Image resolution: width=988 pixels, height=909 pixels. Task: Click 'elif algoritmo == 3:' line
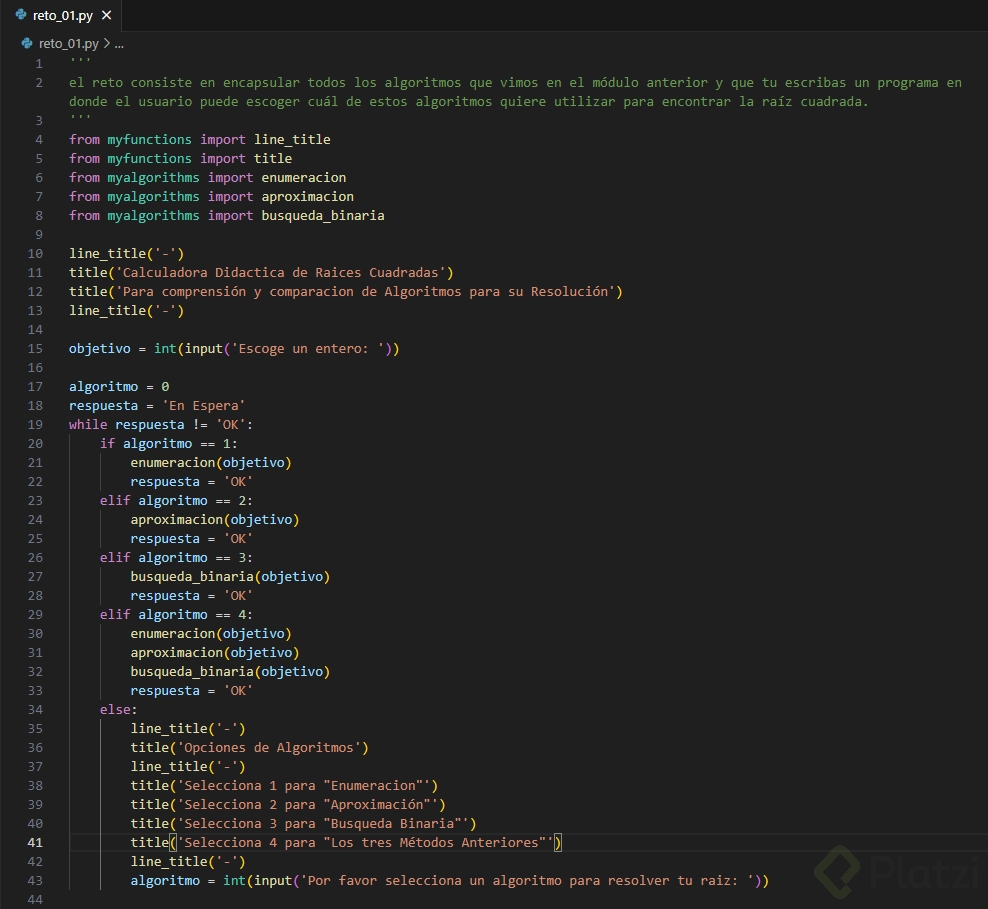[x=176, y=557]
